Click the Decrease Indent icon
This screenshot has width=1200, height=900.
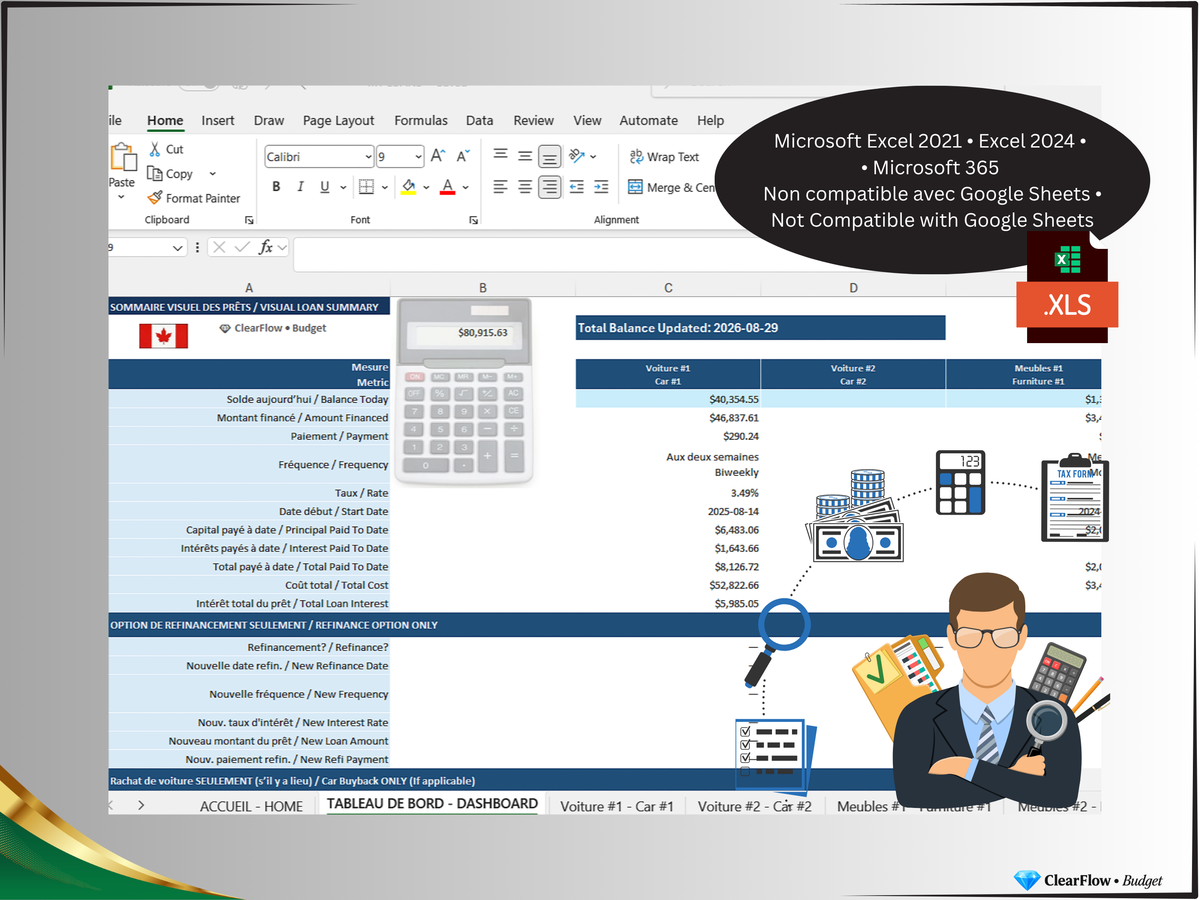click(576, 187)
